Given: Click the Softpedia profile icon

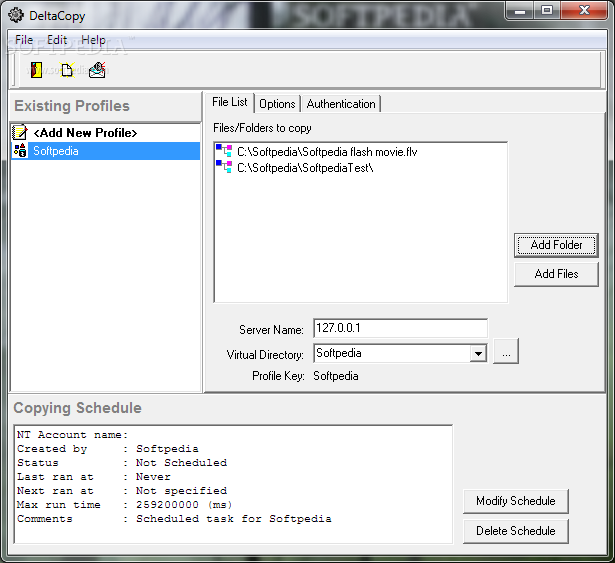Looking at the screenshot, I should (x=20, y=151).
